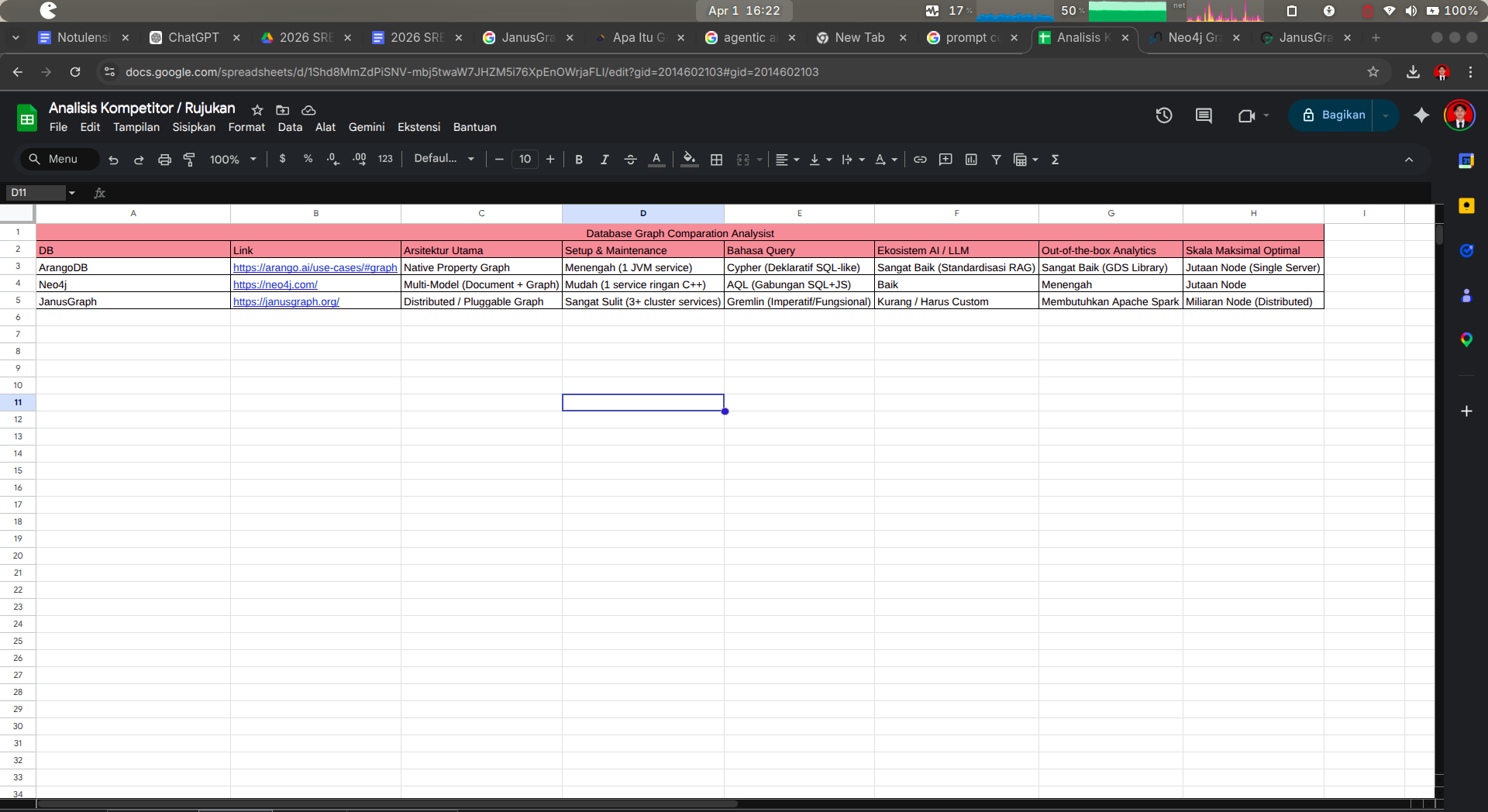Apply percent format to cell
Viewport: 1488px width, 812px height.
(308, 159)
